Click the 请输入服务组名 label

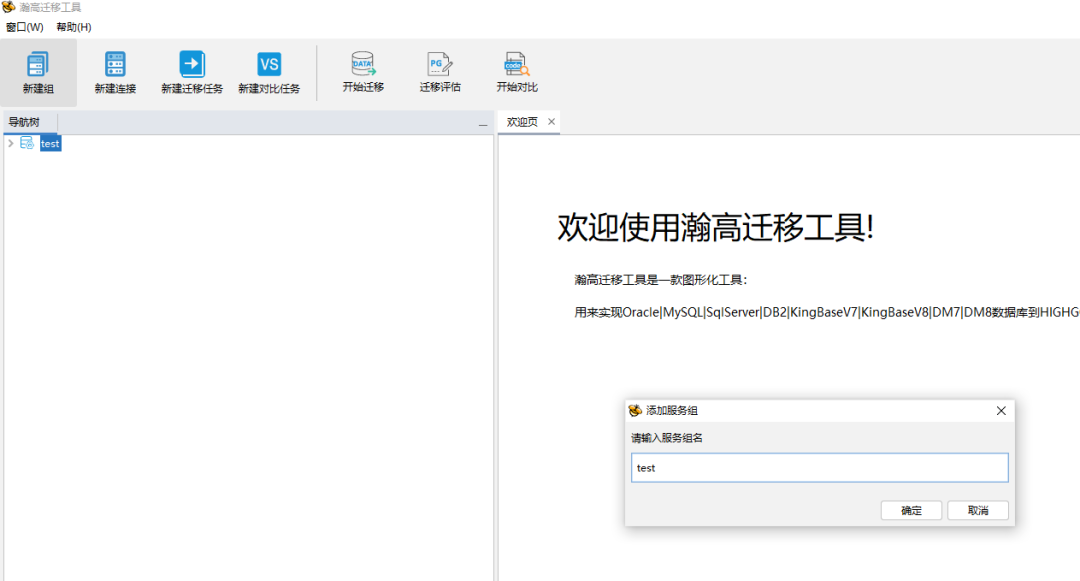point(667,438)
